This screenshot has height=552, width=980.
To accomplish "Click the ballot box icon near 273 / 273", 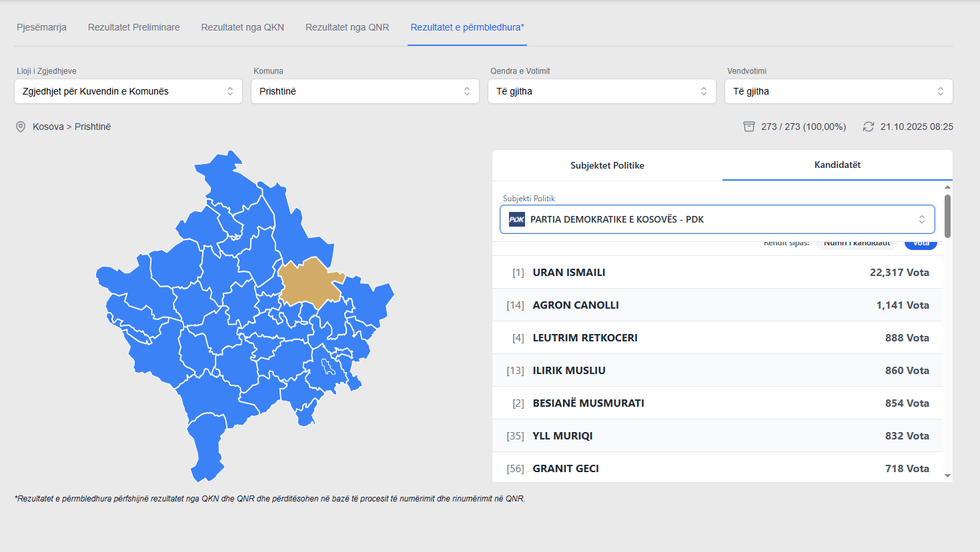I will [x=749, y=127].
